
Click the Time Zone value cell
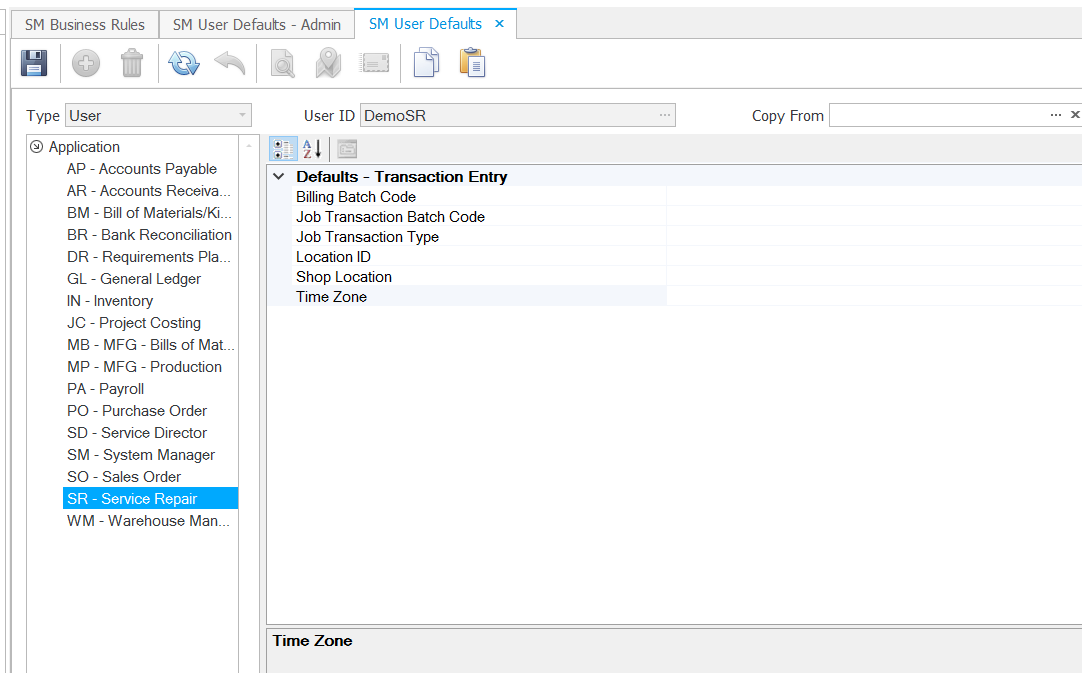coord(872,297)
